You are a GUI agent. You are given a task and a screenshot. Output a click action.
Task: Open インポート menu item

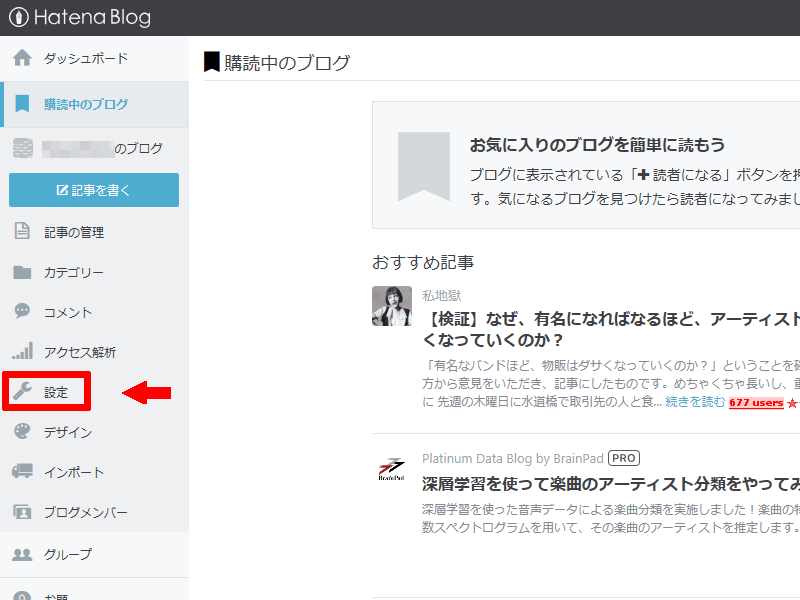point(74,472)
